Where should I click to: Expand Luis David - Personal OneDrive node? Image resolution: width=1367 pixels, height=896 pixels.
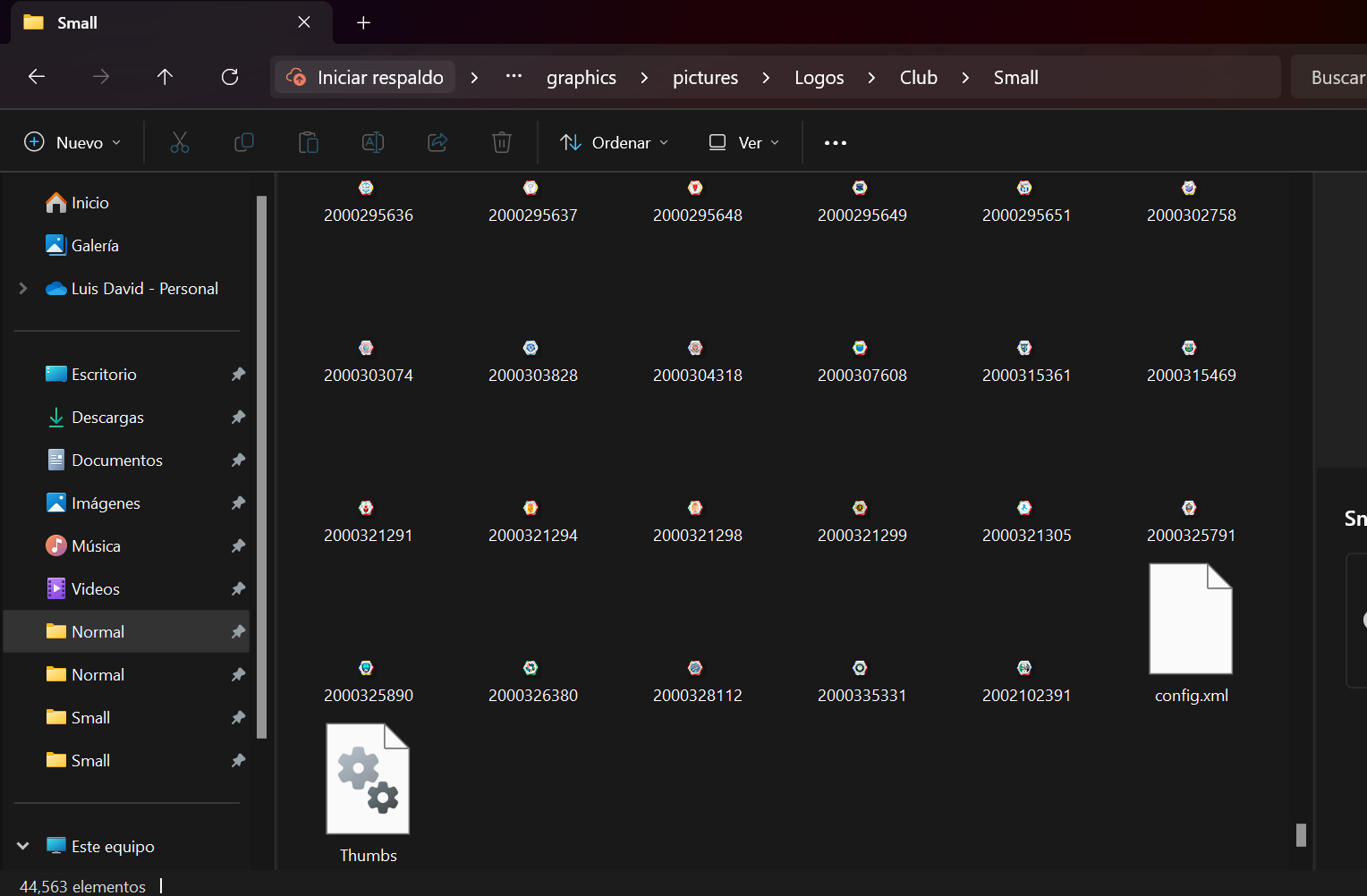pos(23,288)
